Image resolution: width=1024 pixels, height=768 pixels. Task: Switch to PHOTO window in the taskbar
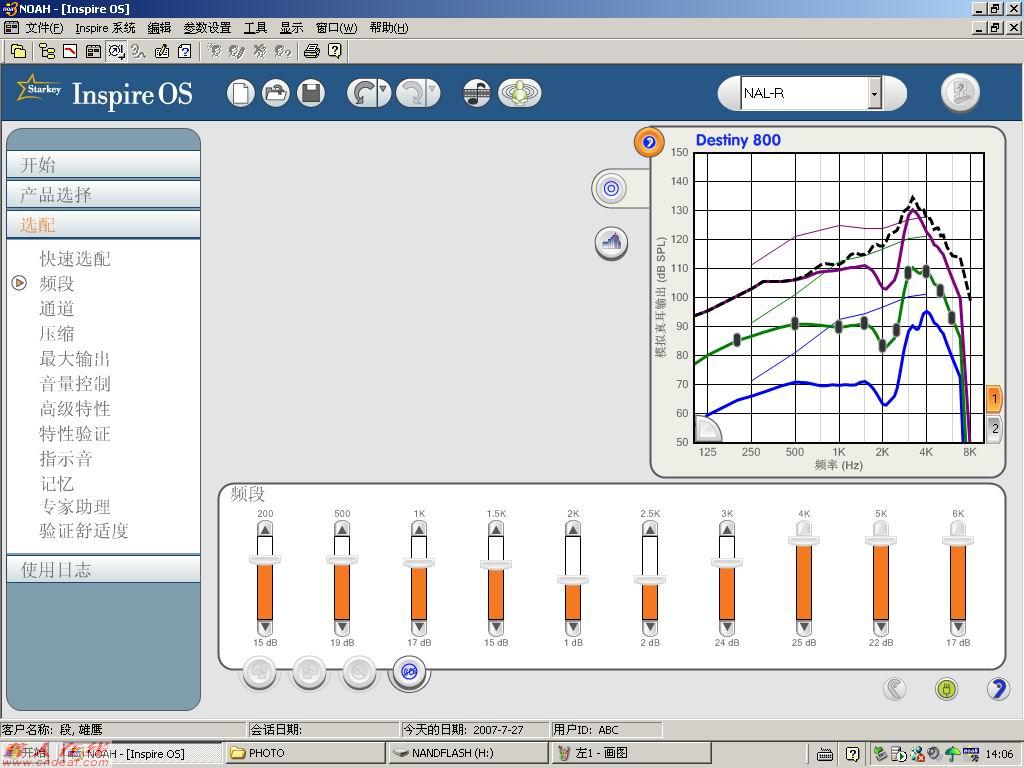click(305, 753)
